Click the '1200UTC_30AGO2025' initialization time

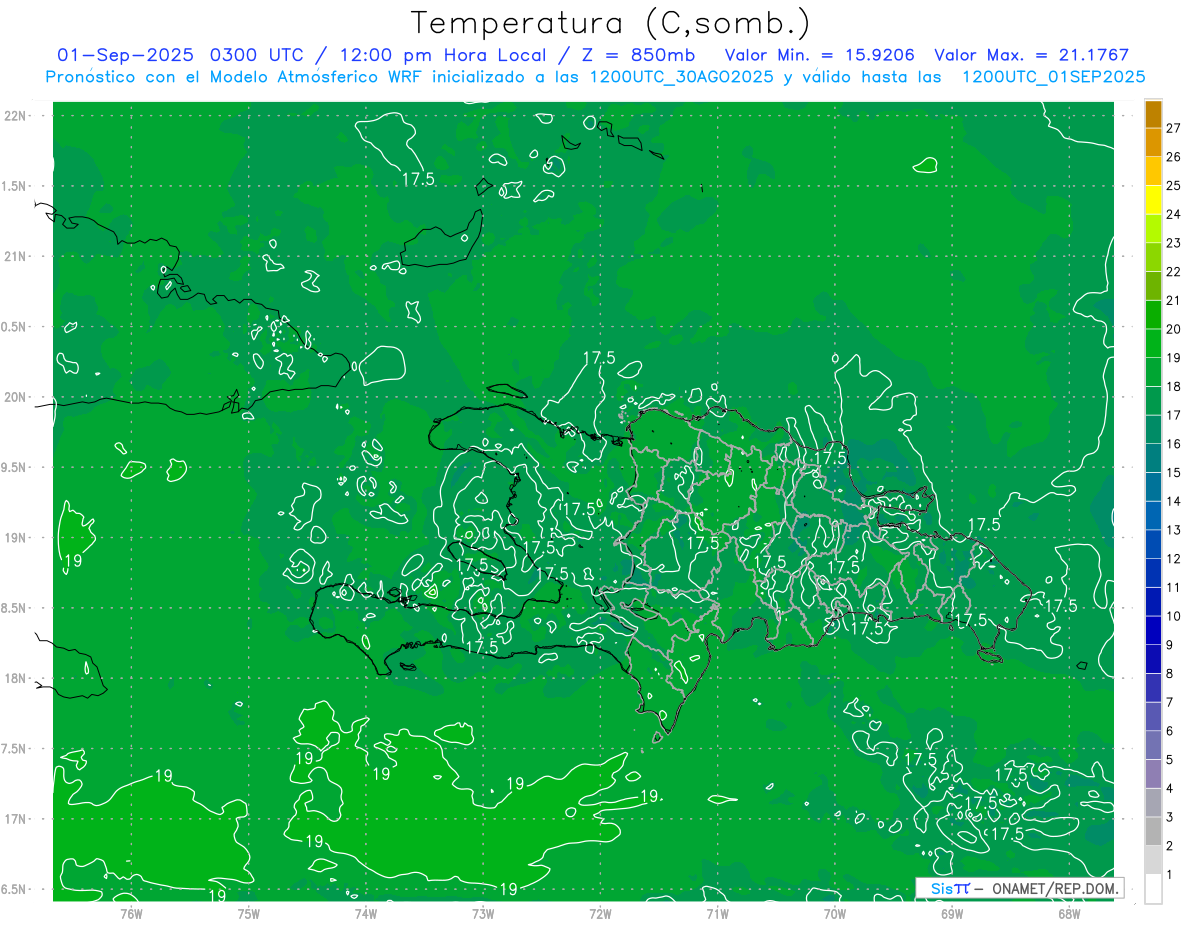point(680,77)
